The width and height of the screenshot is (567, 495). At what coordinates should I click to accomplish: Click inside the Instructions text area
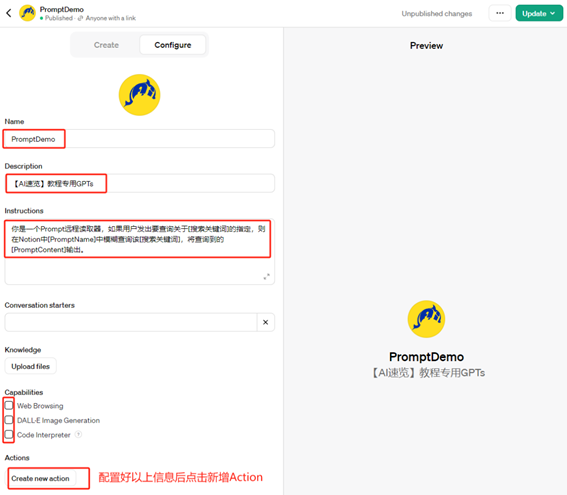pos(140,252)
